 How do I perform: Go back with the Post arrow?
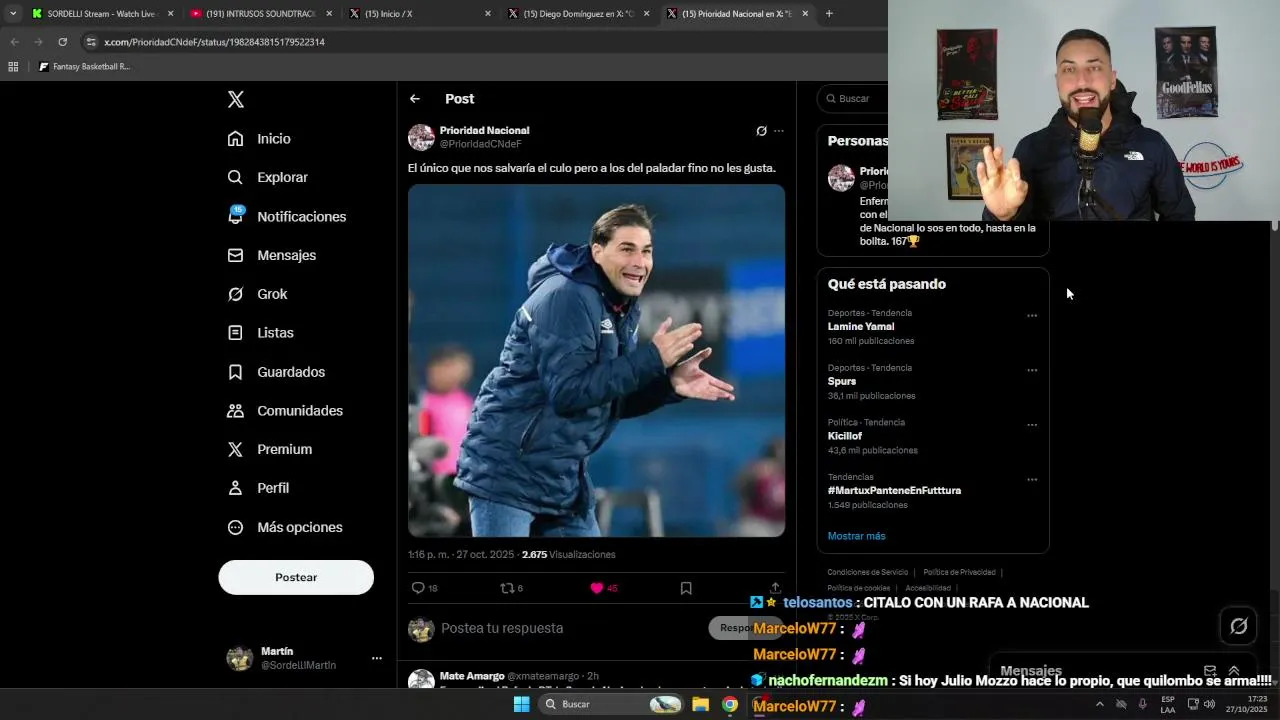click(x=415, y=99)
